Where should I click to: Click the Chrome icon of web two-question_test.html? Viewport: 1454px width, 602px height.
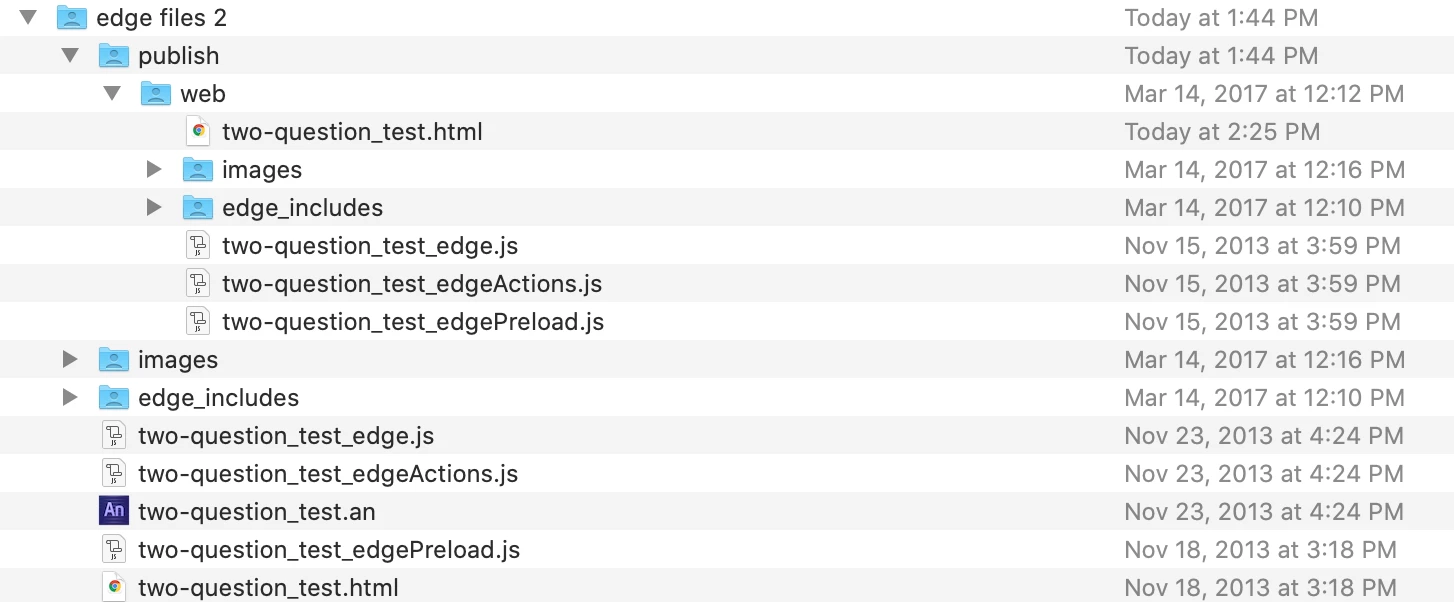[199, 131]
